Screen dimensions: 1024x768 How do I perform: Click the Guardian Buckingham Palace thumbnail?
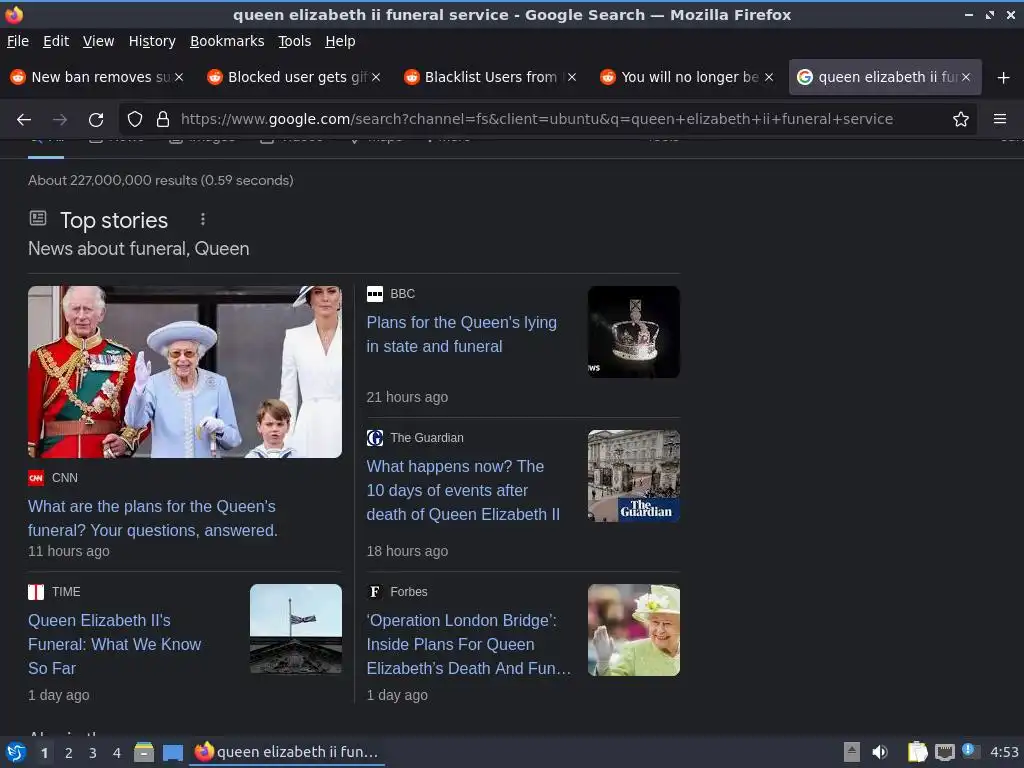pyautogui.click(x=633, y=476)
